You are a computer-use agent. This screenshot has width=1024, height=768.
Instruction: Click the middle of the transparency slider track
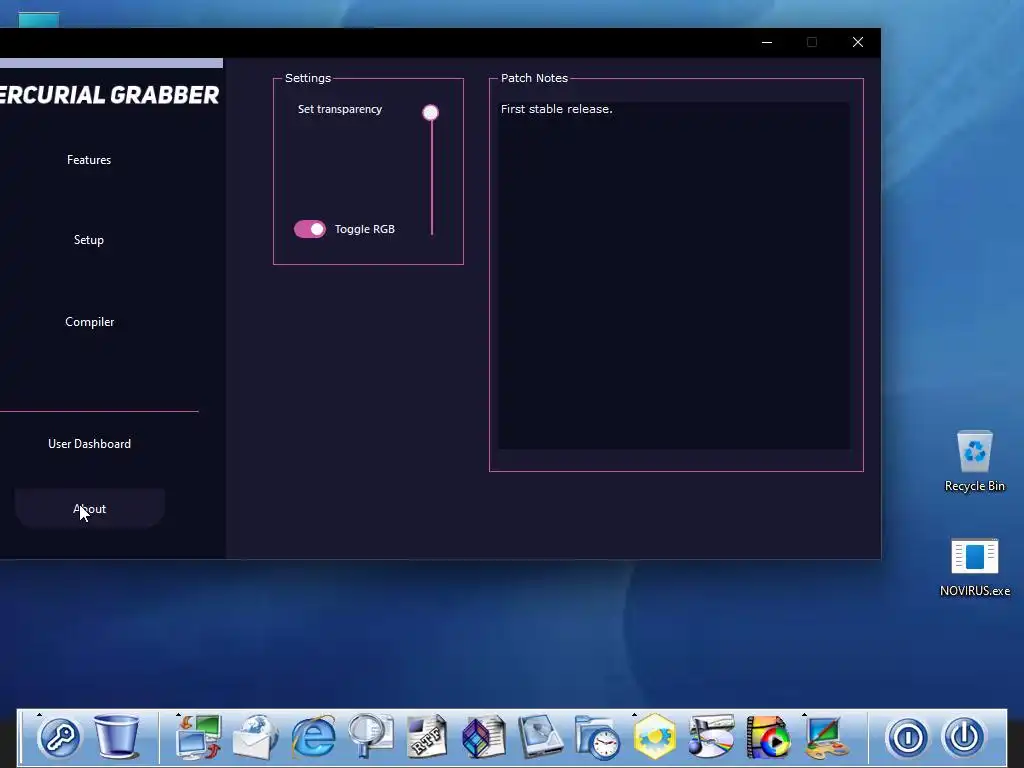click(432, 173)
